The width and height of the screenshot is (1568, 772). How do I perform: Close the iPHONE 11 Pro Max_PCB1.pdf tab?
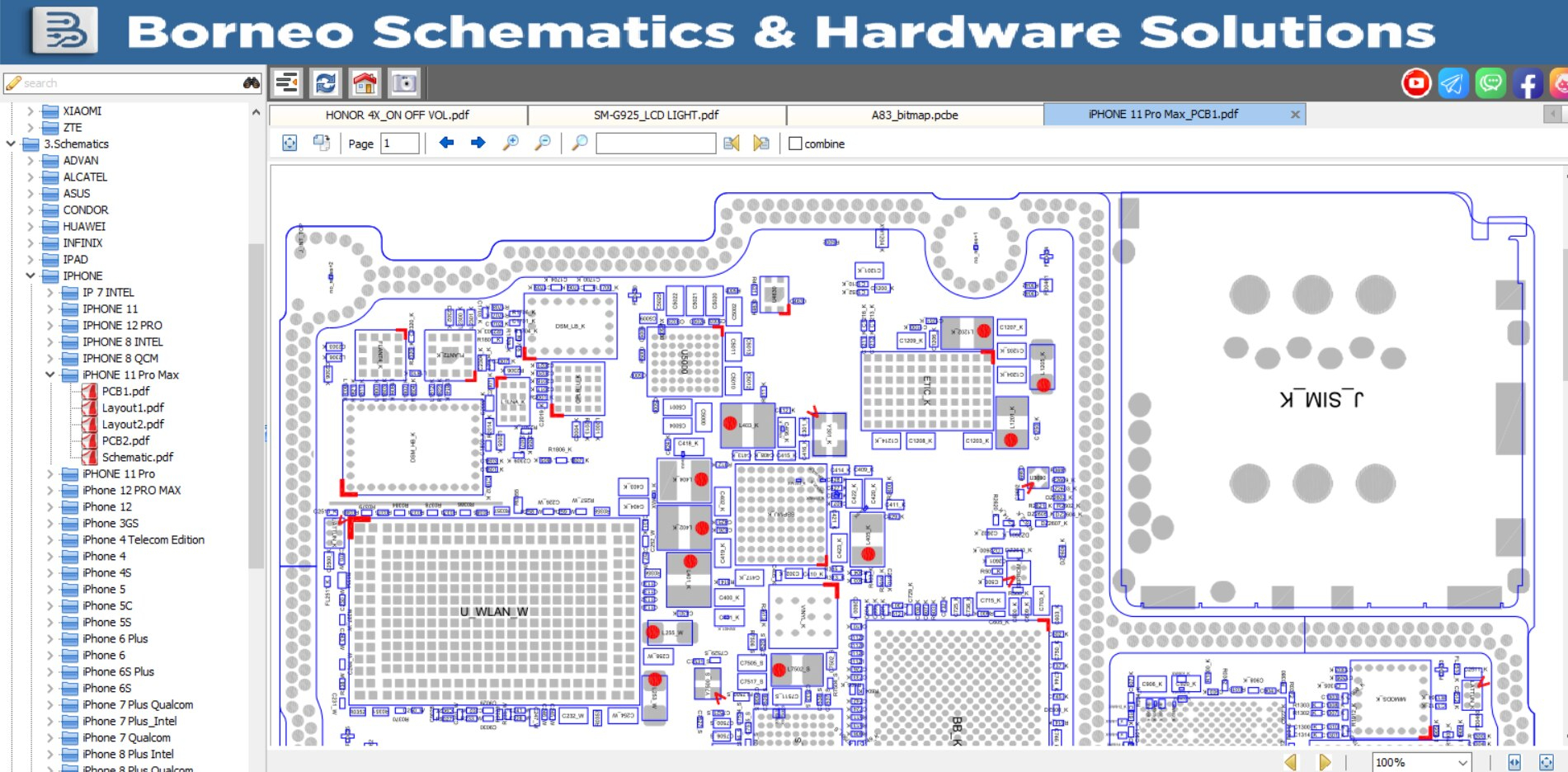[x=1295, y=115]
